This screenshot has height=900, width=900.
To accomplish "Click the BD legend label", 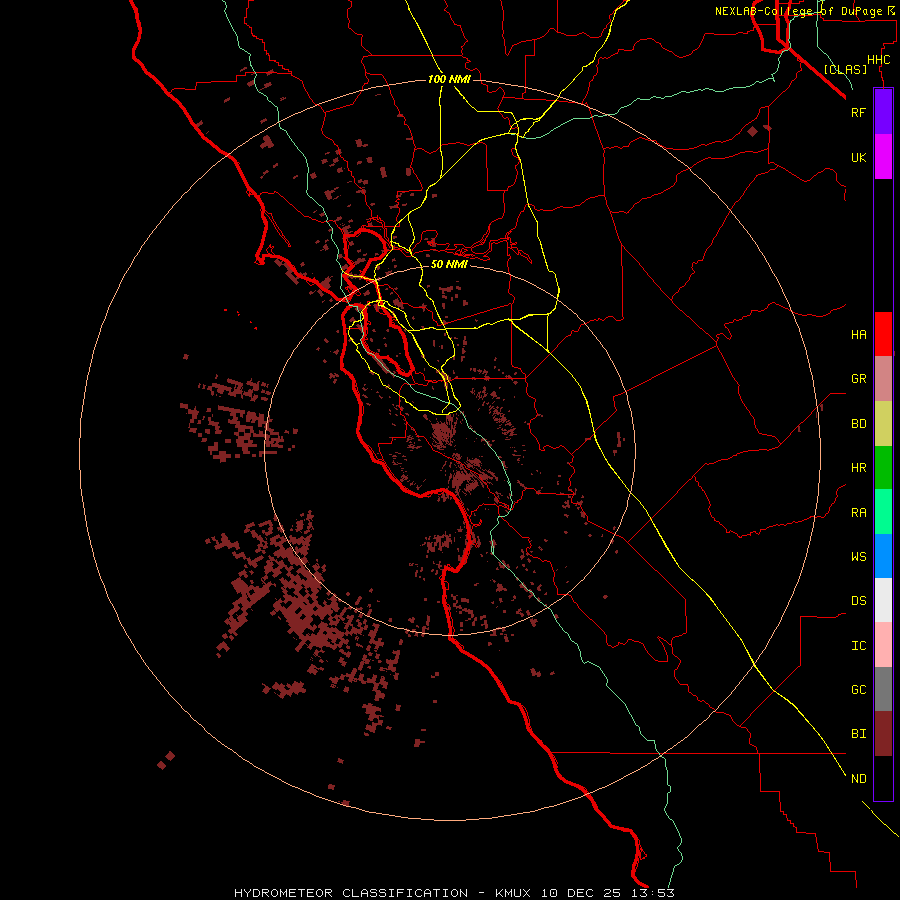I will point(859,424).
